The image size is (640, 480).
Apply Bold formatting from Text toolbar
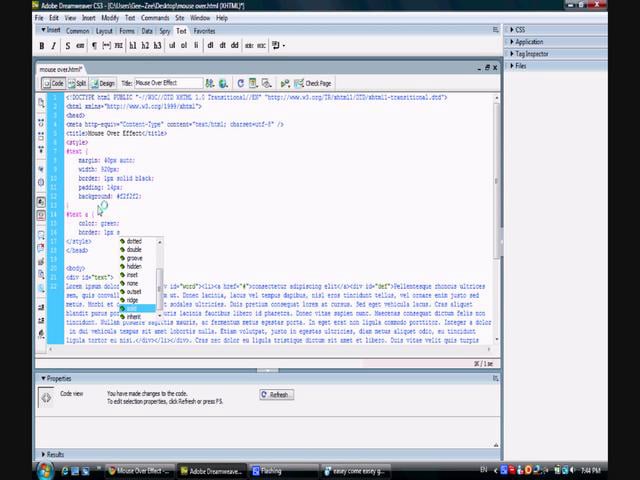click(x=42, y=46)
